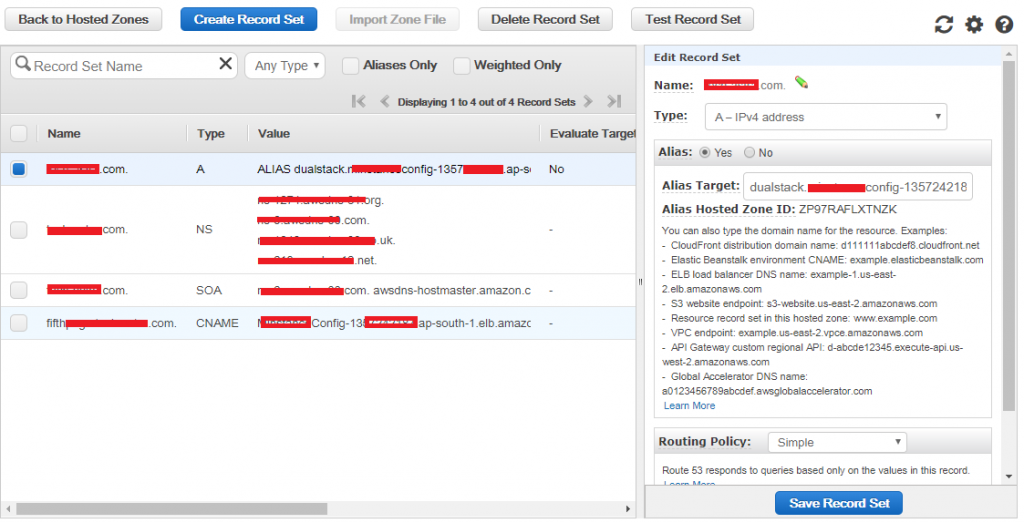Edit record name with green pencil icon
The height and width of the screenshot is (523, 1024).
tap(801, 82)
